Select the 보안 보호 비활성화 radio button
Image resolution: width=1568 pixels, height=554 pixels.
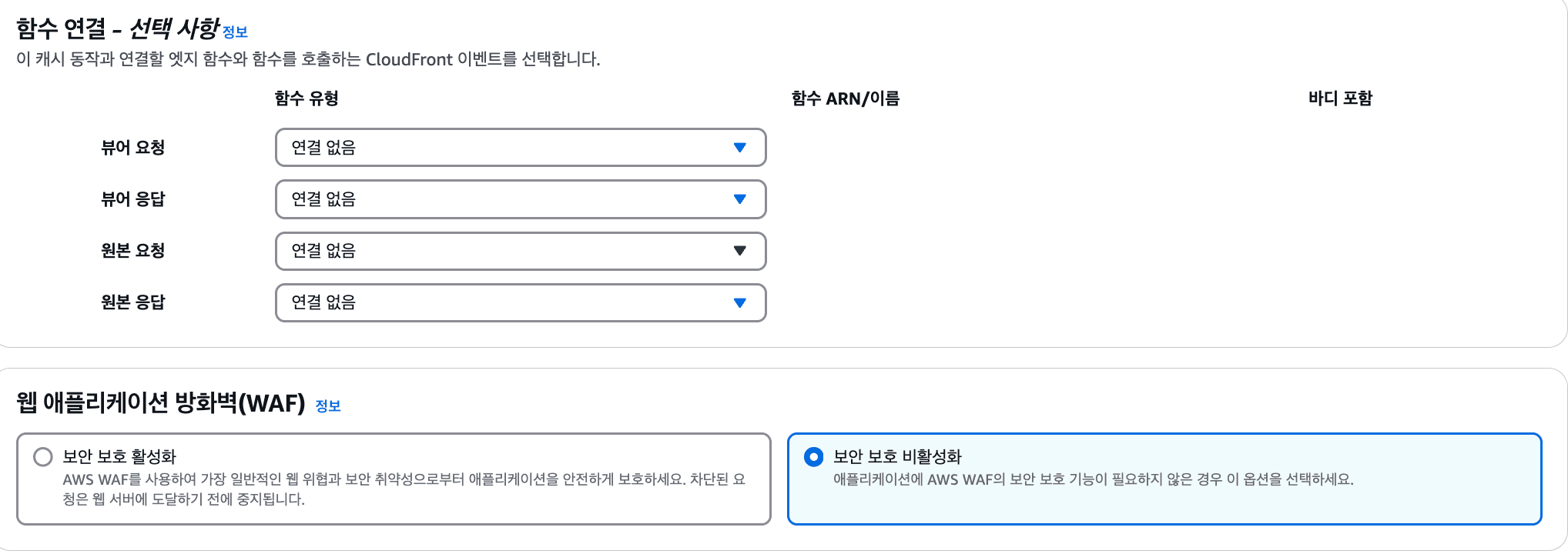click(813, 457)
